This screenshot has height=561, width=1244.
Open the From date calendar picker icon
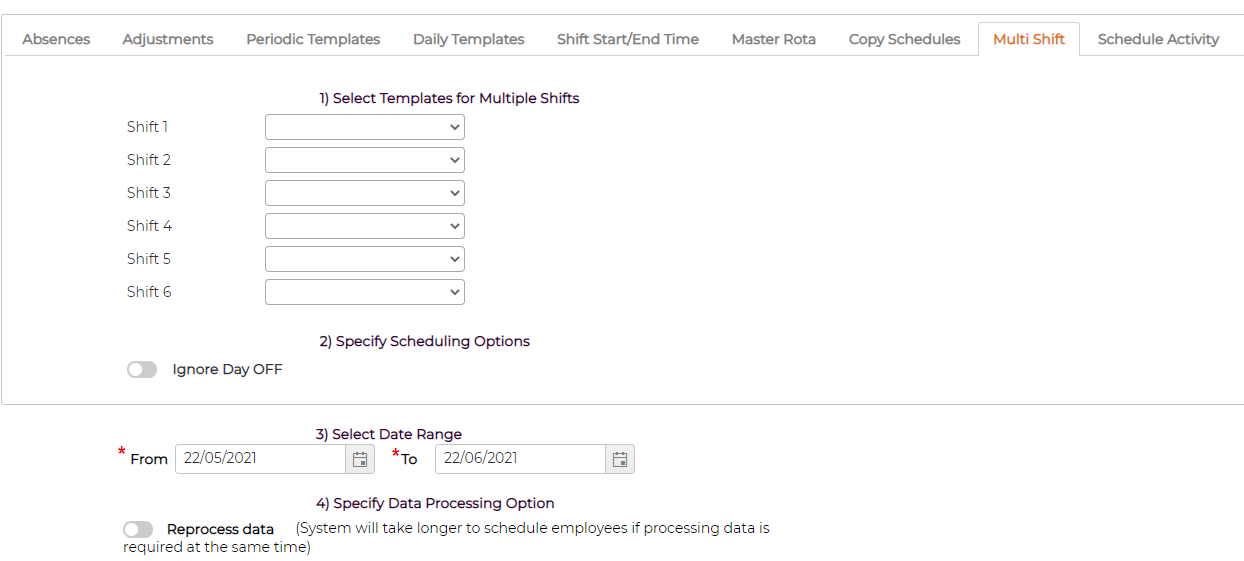pos(360,459)
